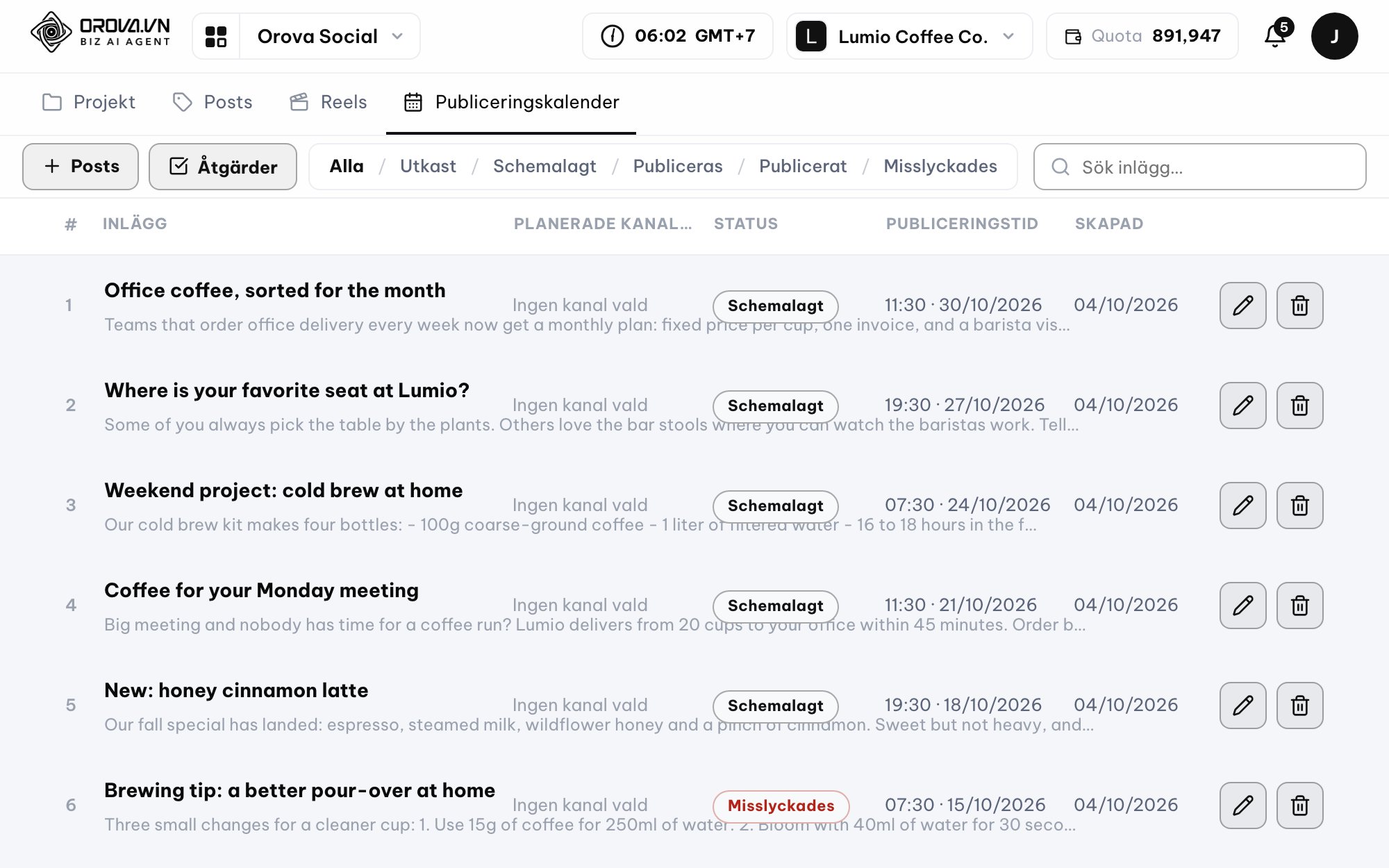The height and width of the screenshot is (868, 1389).
Task: Open the J user avatar menu
Action: pyautogui.click(x=1334, y=36)
